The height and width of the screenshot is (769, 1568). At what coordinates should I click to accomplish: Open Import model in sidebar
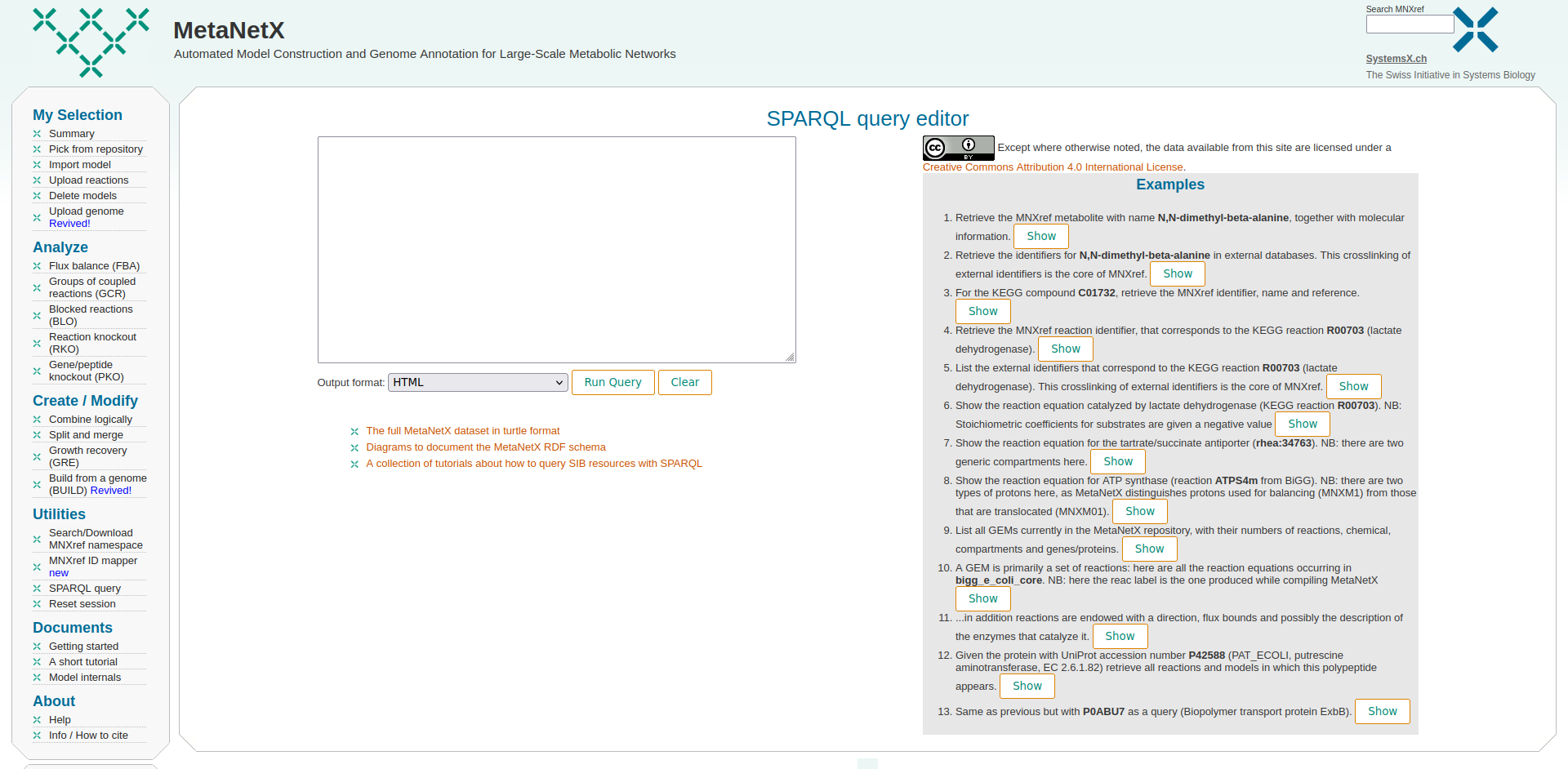coord(80,165)
